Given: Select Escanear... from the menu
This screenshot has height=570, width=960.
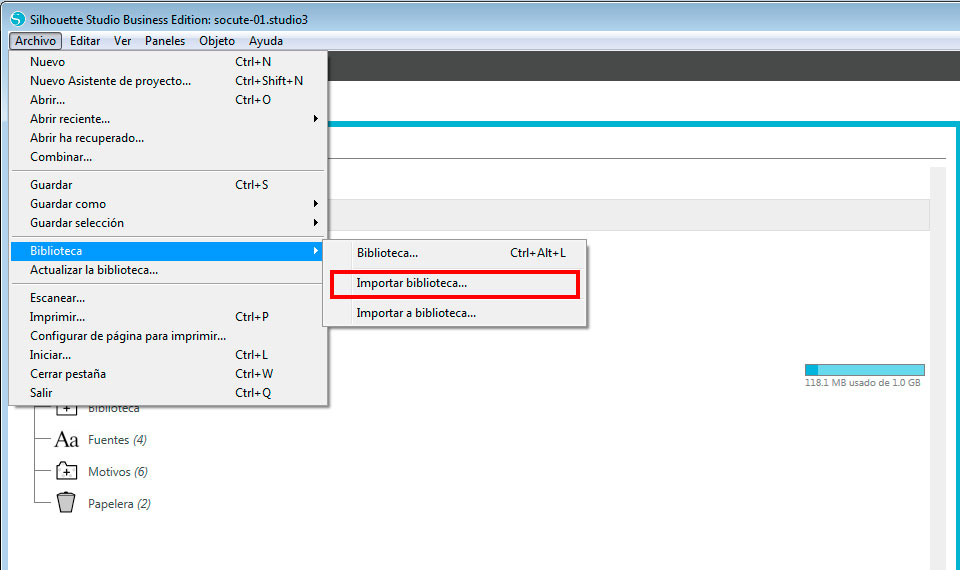Looking at the screenshot, I should (x=168, y=298).
